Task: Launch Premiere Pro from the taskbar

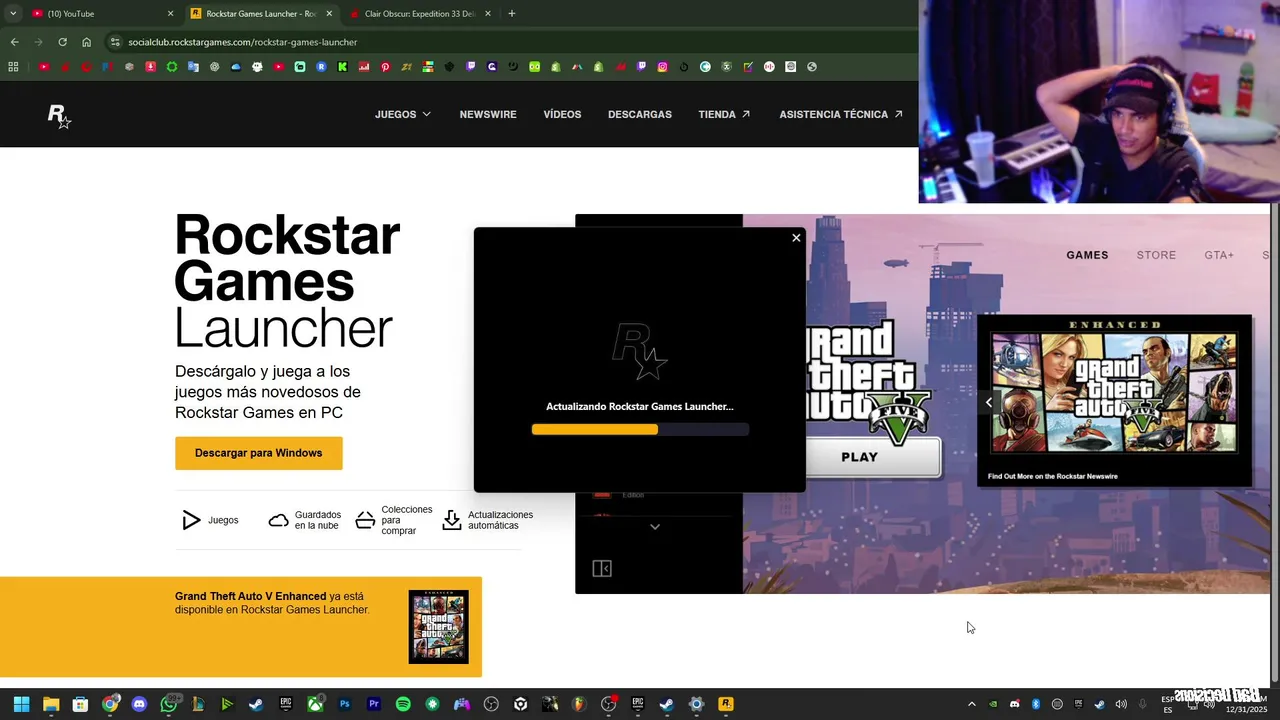Action: (x=374, y=704)
